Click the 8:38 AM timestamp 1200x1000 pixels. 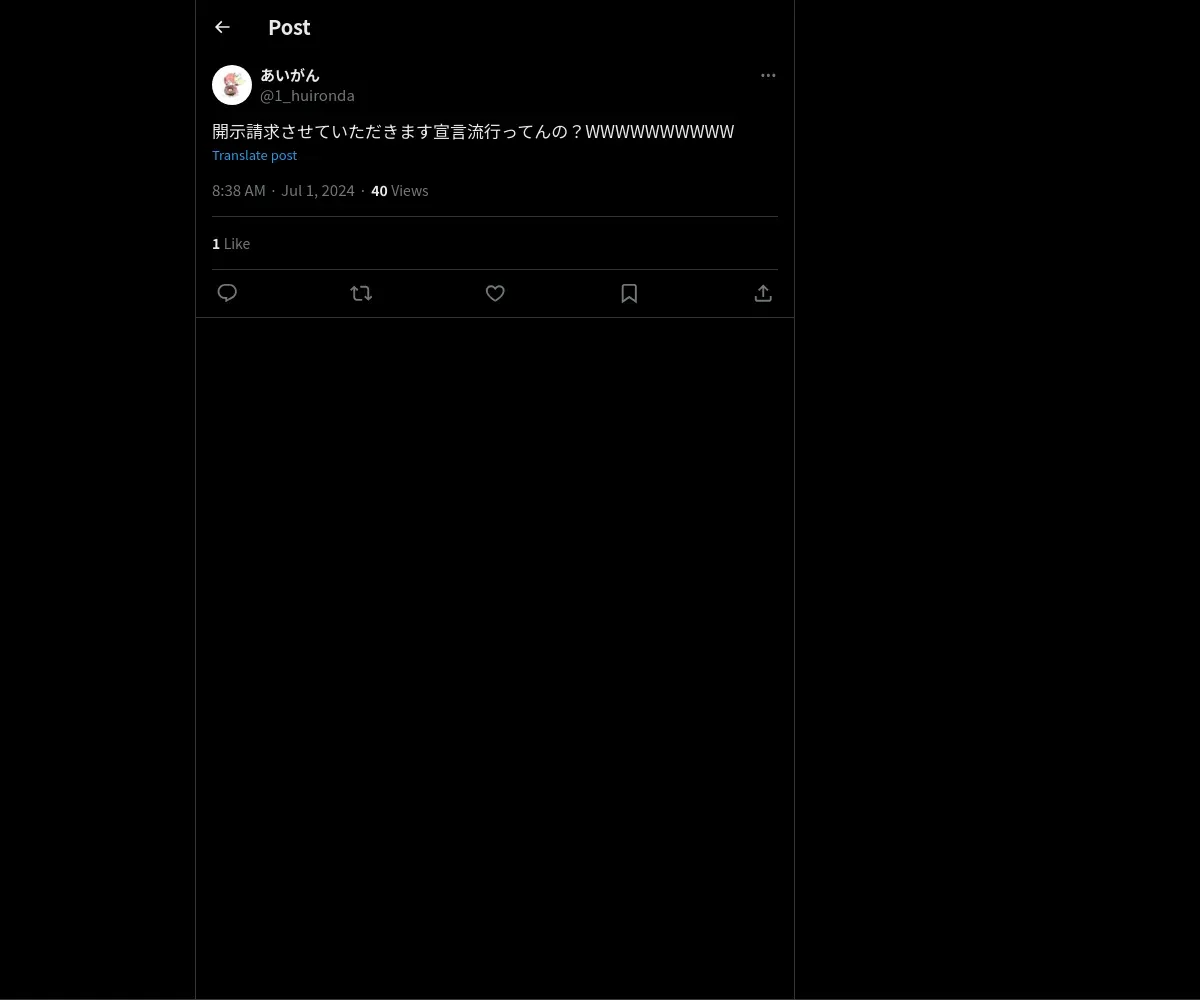pyautogui.click(x=239, y=190)
